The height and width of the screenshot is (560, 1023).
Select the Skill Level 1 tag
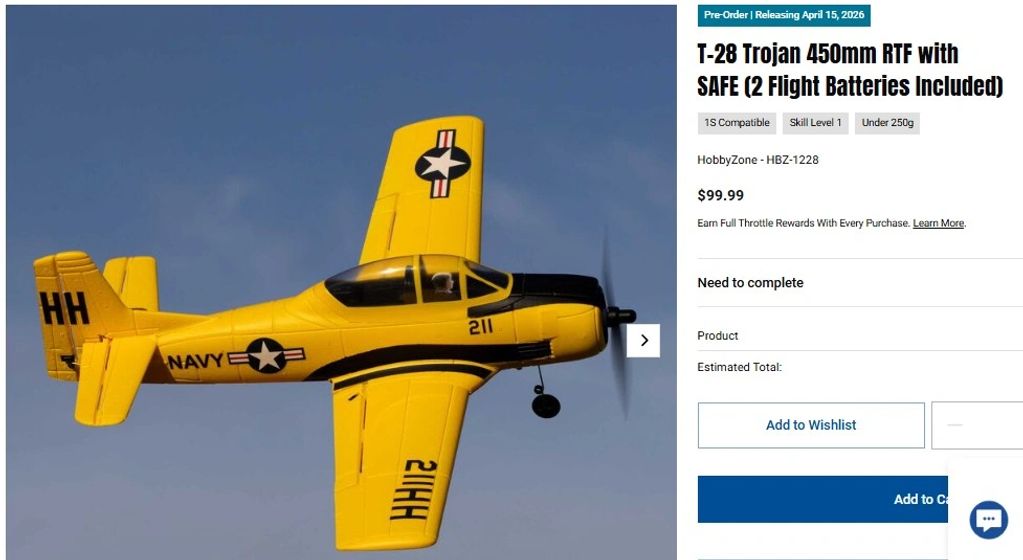point(816,123)
